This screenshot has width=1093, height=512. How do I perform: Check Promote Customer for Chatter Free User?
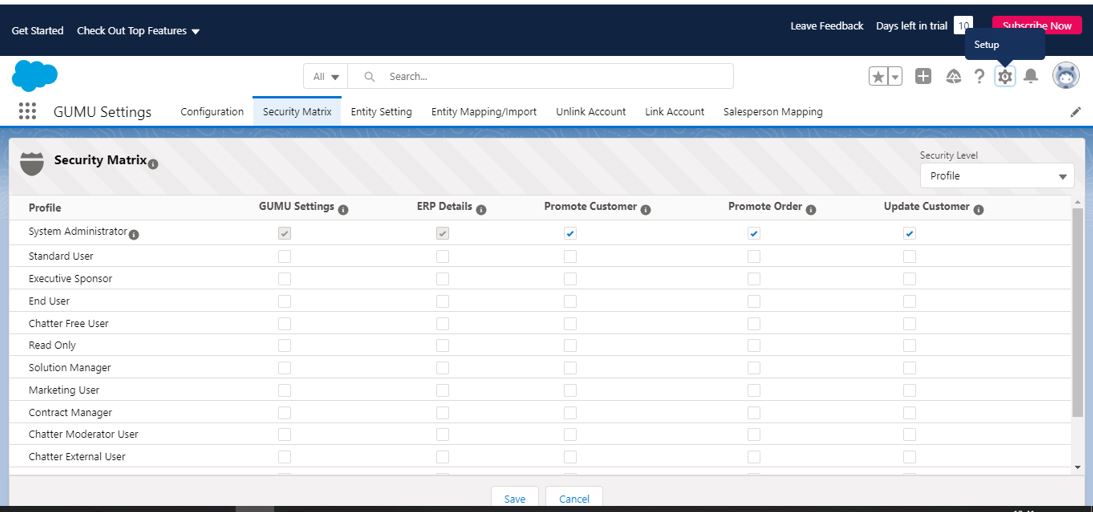pos(570,323)
